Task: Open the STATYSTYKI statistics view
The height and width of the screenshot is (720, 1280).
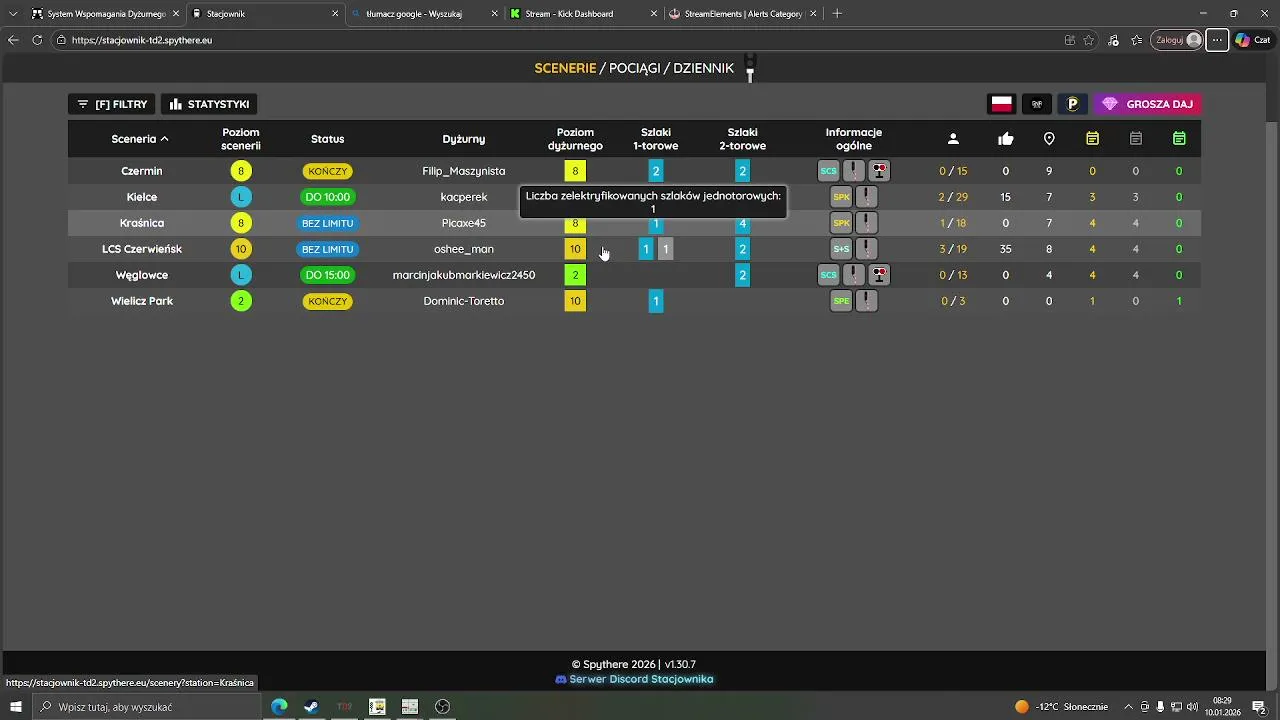Action: 209,104
